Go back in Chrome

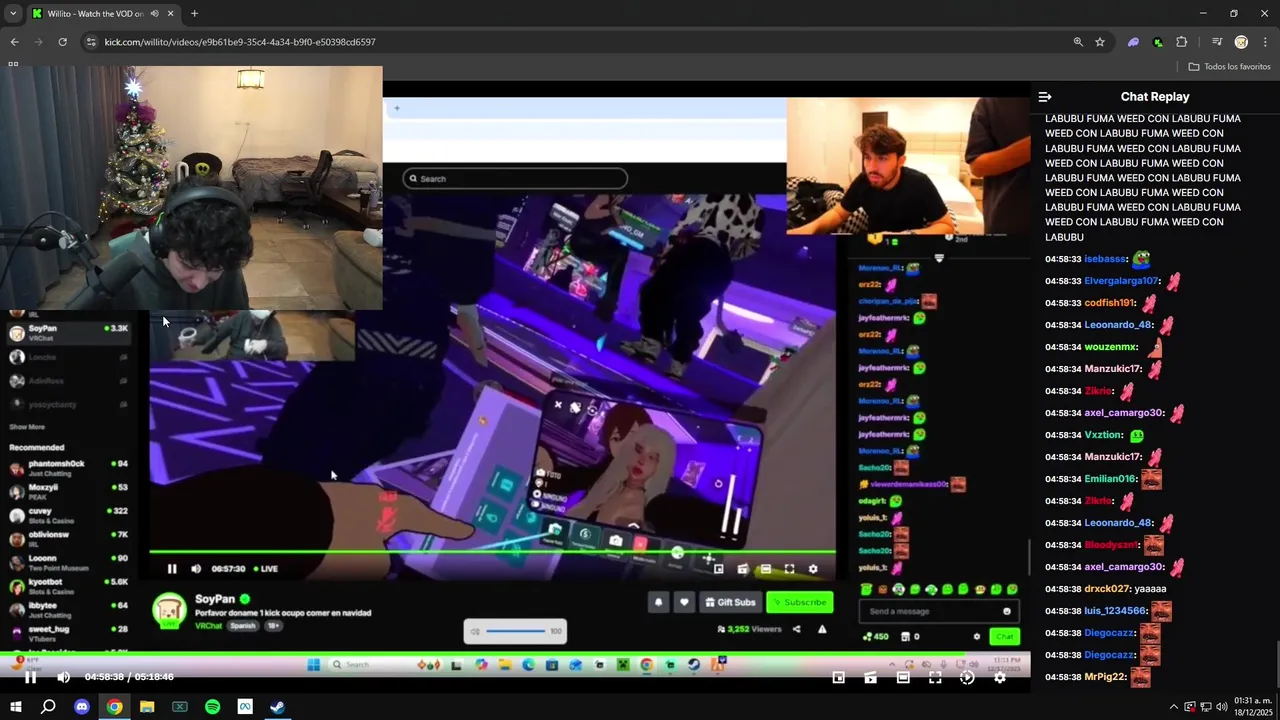(x=14, y=42)
